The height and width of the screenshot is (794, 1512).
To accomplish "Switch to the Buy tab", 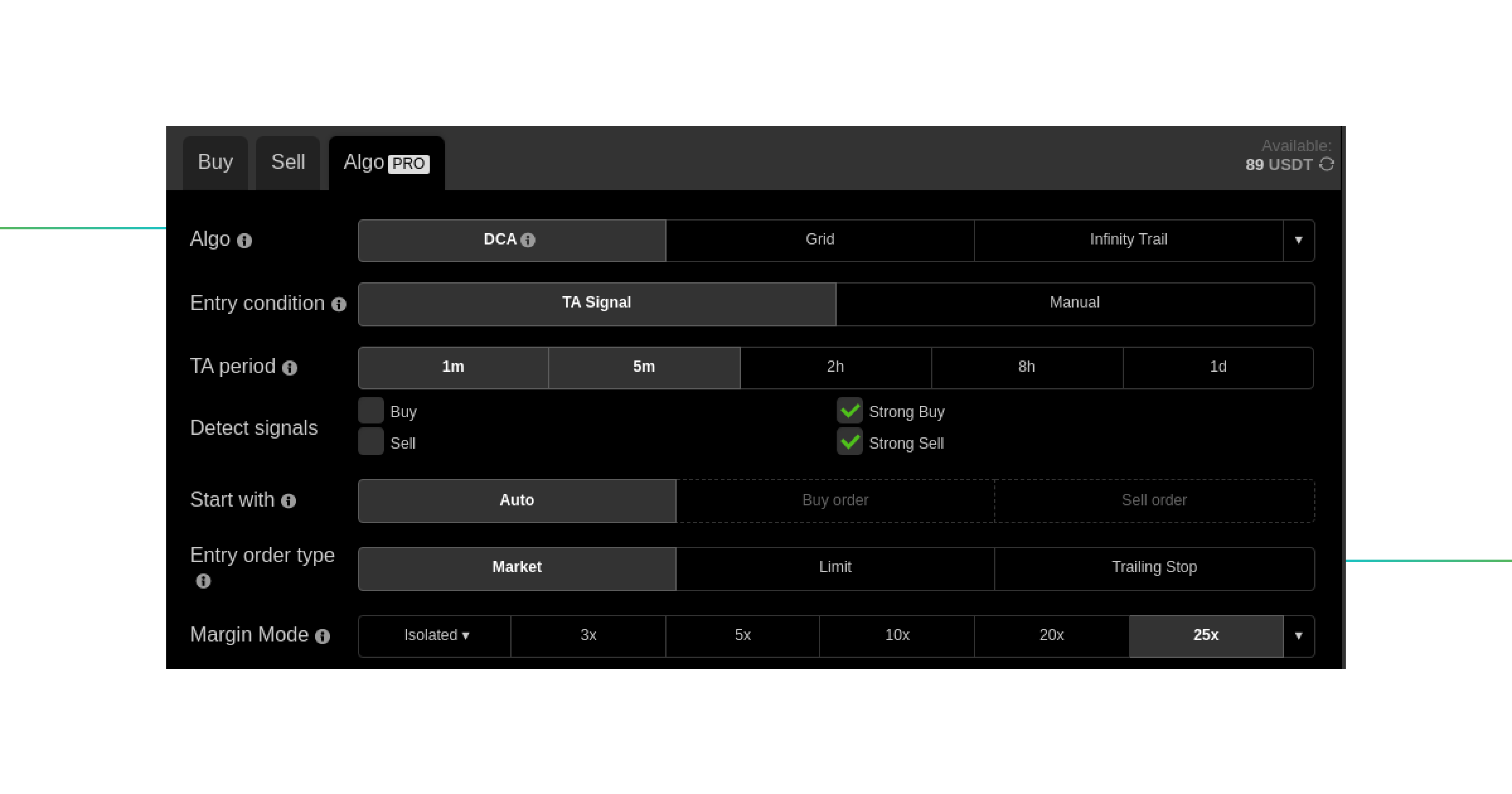I will (215, 162).
